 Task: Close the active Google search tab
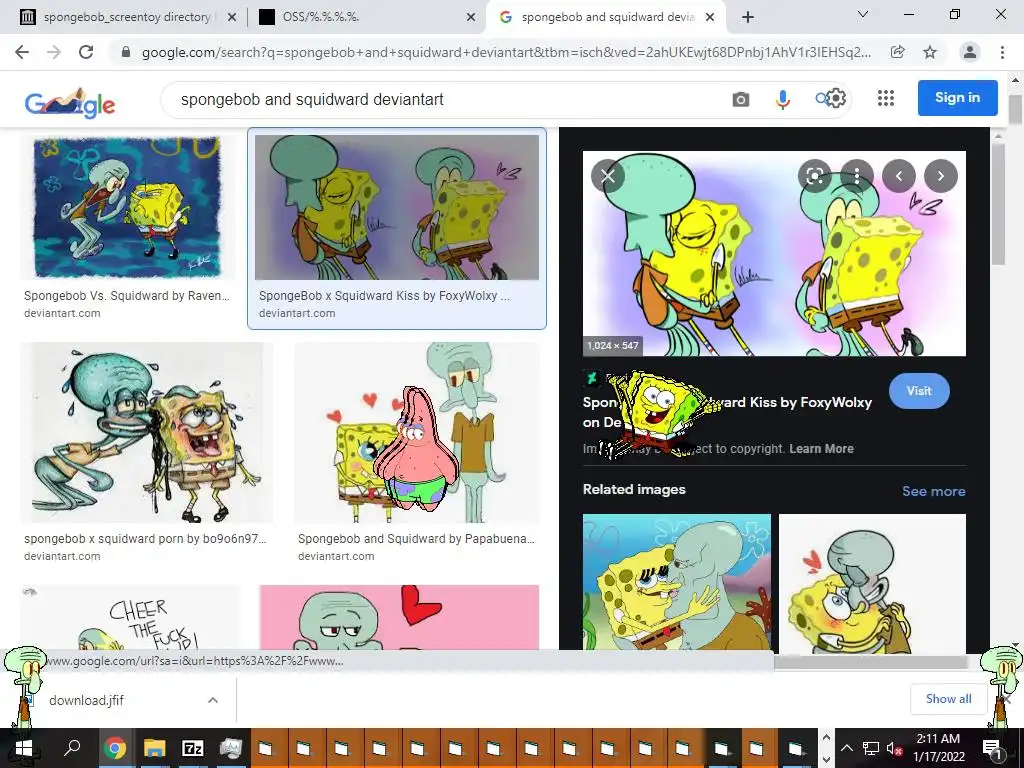tap(711, 18)
